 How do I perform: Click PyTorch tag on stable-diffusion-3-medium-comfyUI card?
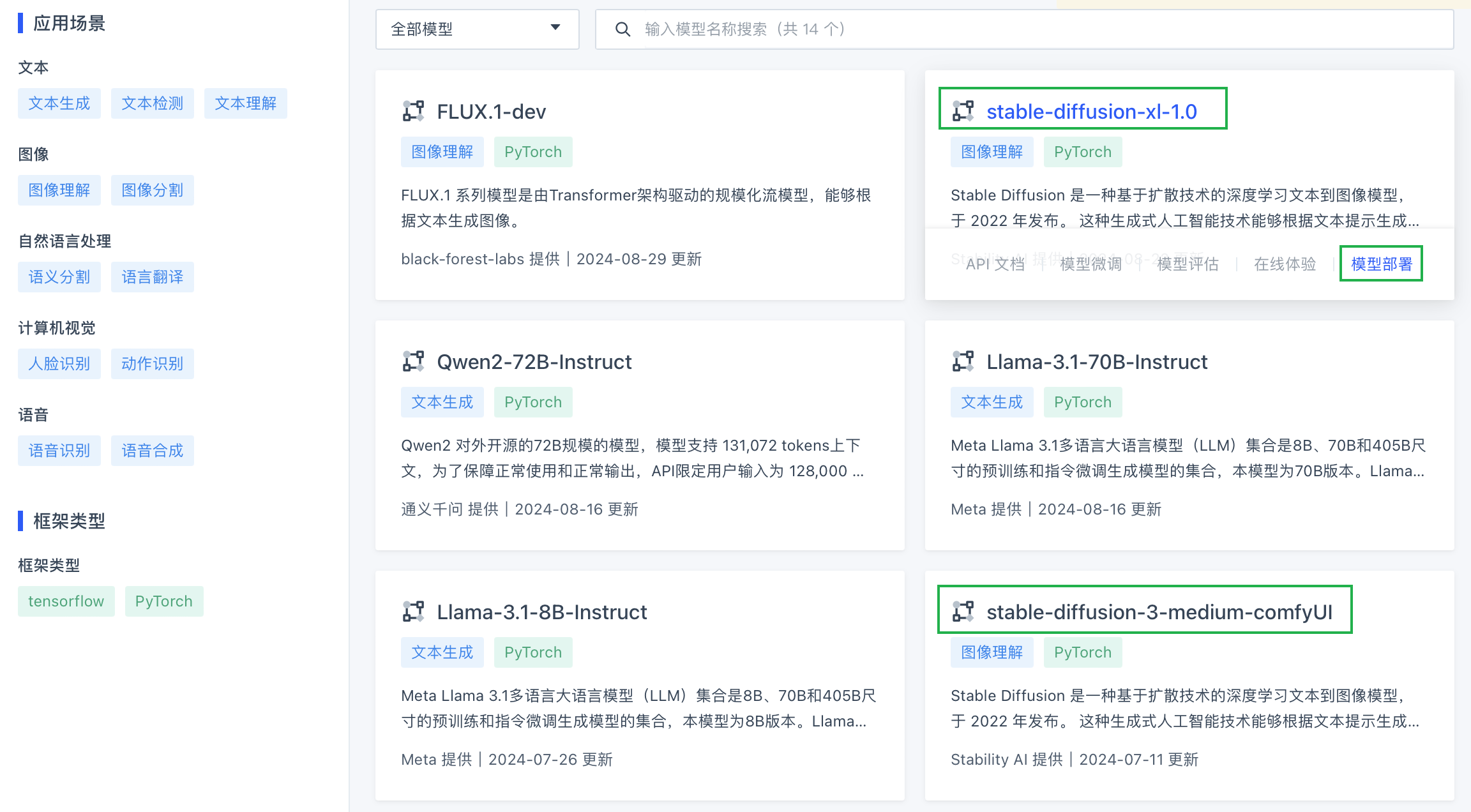tap(1083, 652)
